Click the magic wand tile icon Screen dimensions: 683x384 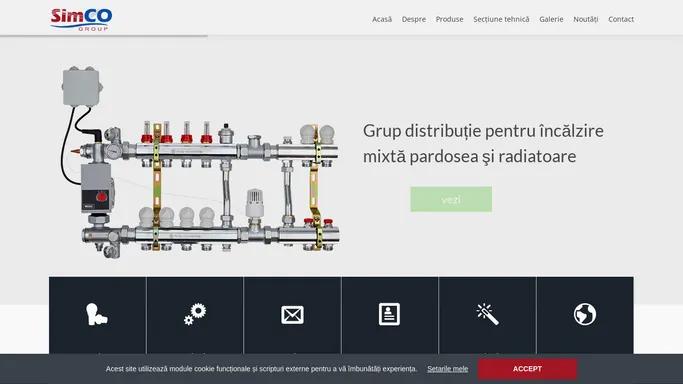click(x=487, y=314)
